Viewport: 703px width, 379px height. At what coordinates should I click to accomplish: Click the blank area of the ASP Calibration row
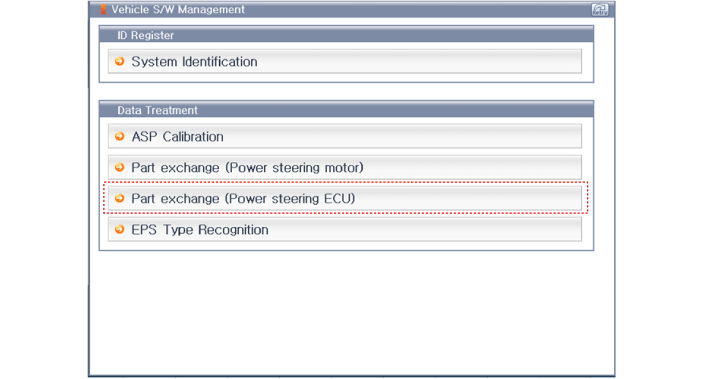(404, 136)
